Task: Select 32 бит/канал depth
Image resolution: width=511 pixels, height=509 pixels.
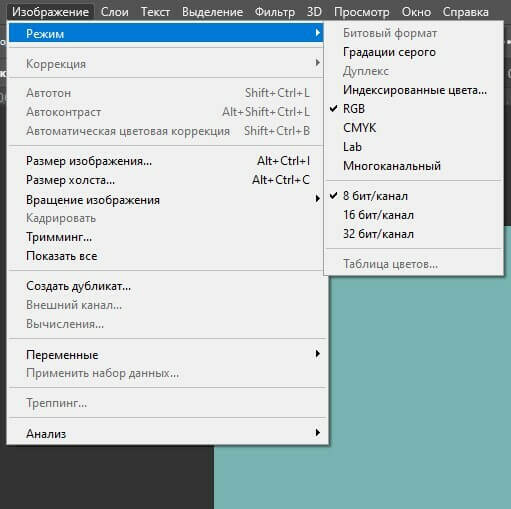Action: 413,234
